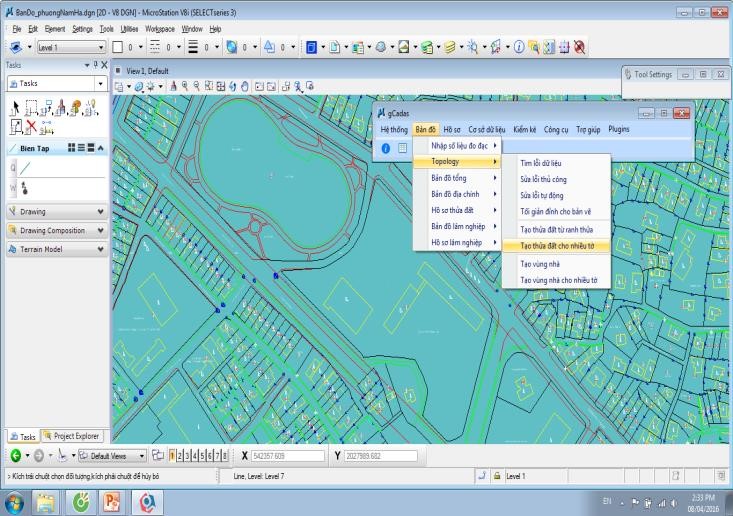The width and height of the screenshot is (733, 516).
Task: Click the Fit View icon in view toolbar
Action: pos(219,87)
